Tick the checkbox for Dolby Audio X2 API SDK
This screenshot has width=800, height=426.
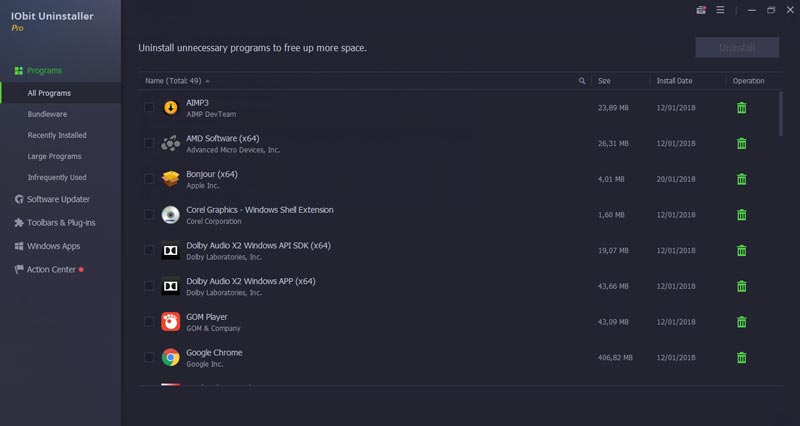point(148,250)
